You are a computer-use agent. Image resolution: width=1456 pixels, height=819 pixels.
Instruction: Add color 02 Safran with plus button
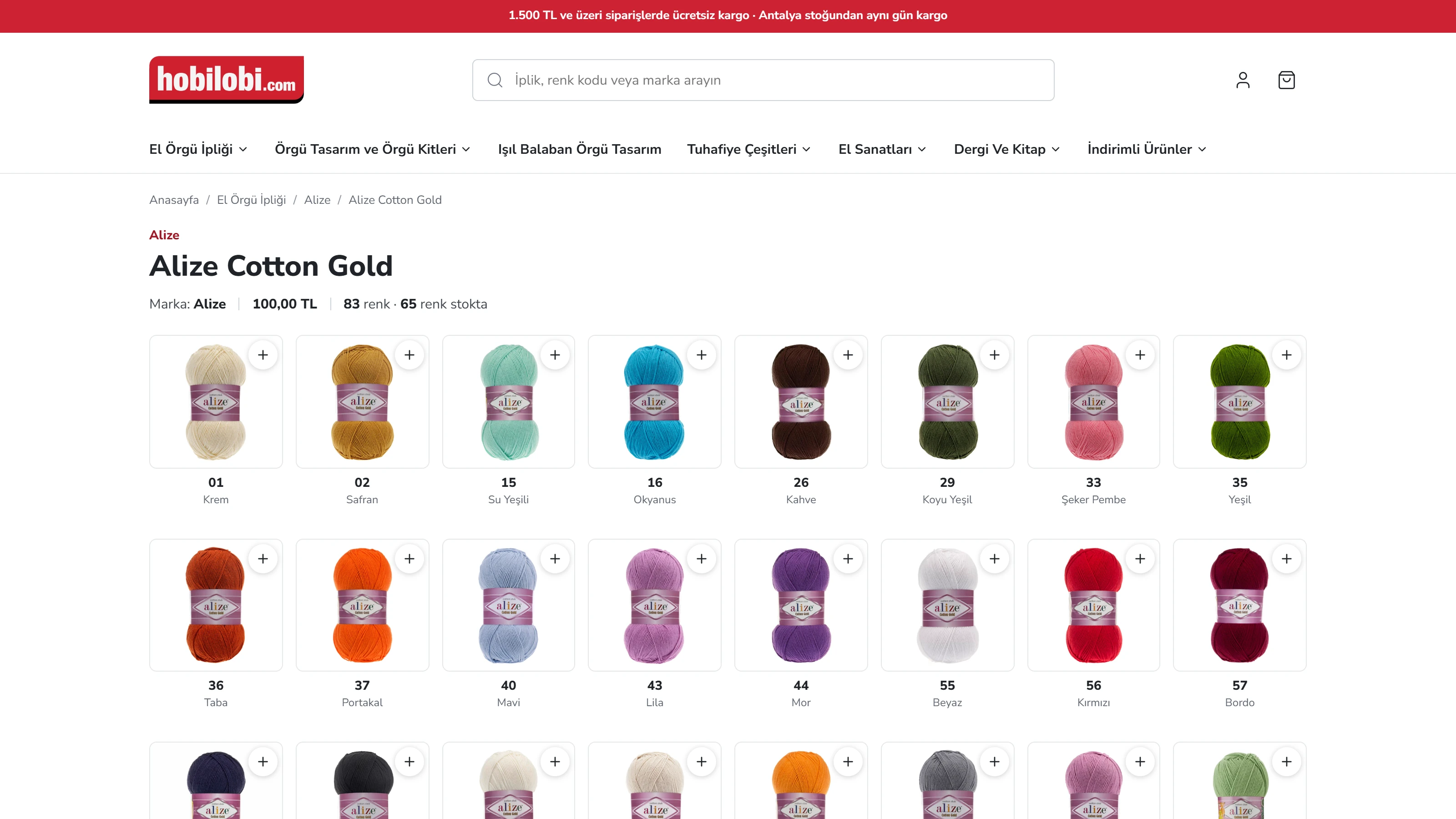click(x=409, y=355)
